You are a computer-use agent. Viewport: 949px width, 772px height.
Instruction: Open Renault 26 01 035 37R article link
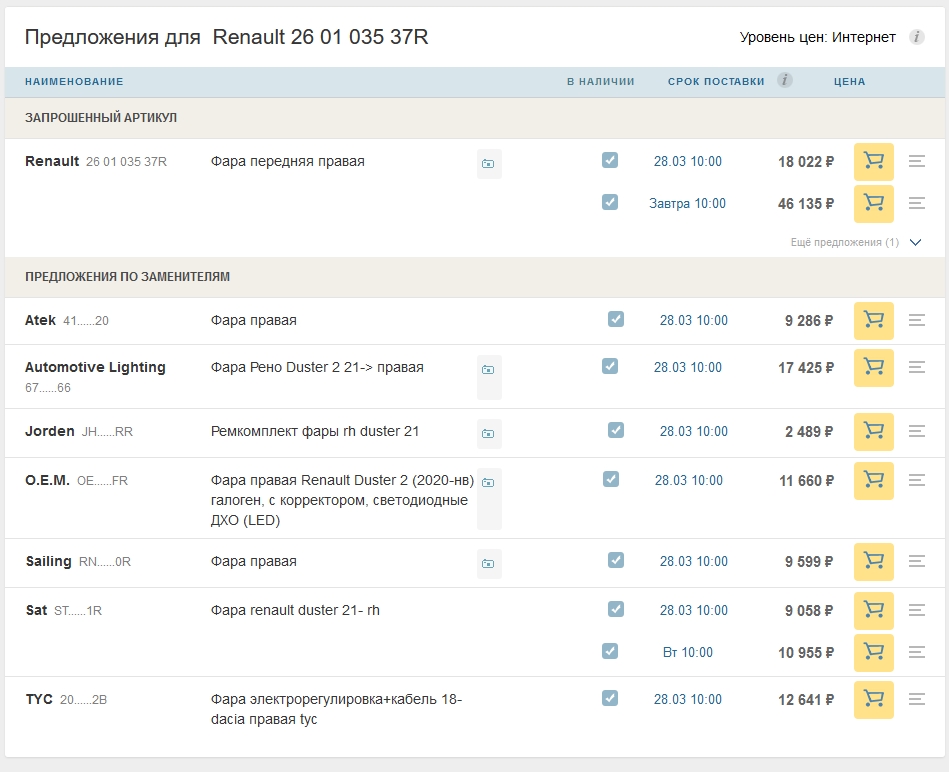[x=126, y=162]
